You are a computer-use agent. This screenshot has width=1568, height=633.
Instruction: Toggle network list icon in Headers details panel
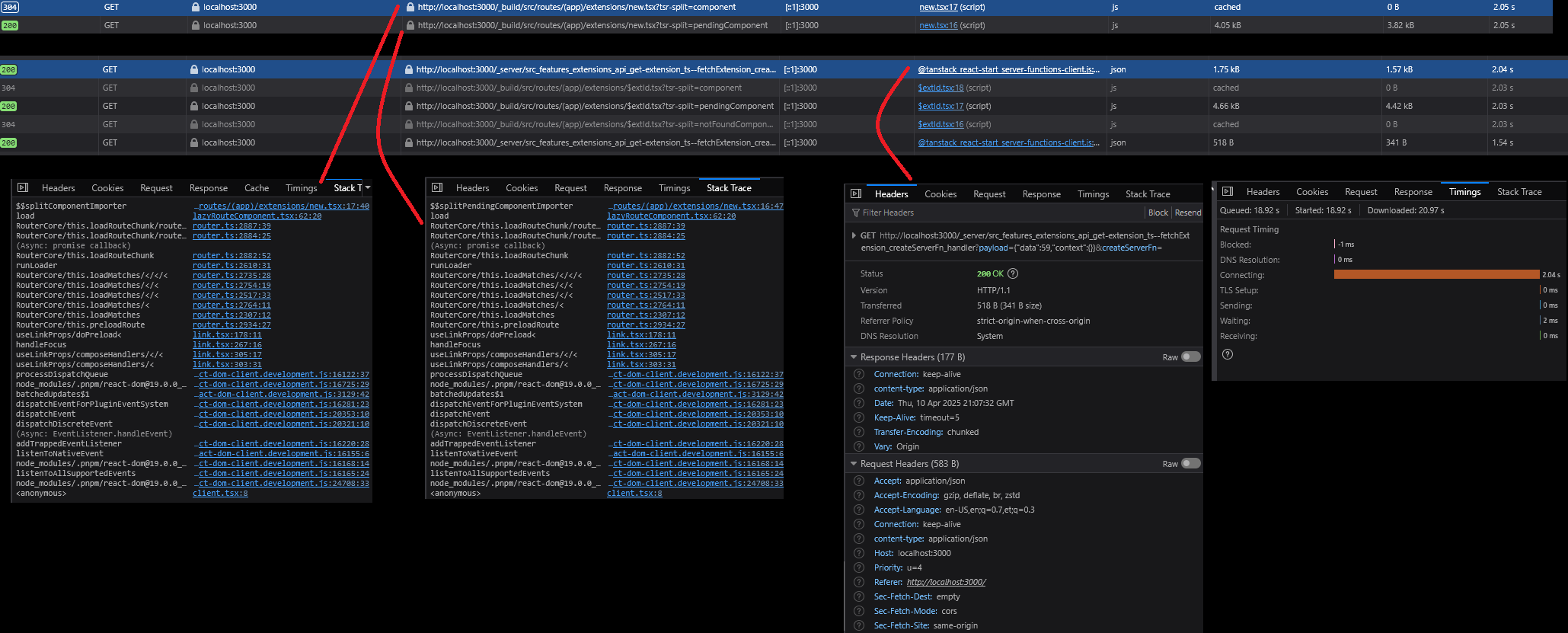coord(856,193)
